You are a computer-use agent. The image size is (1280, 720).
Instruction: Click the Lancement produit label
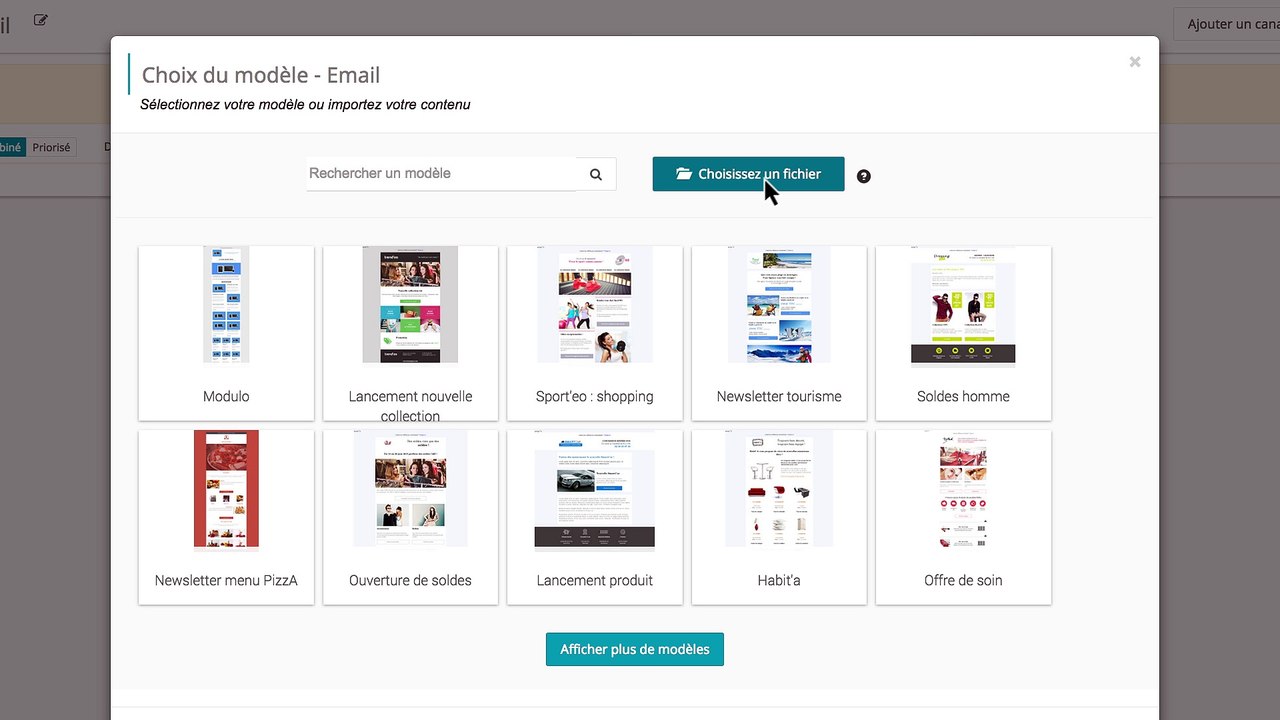point(595,581)
